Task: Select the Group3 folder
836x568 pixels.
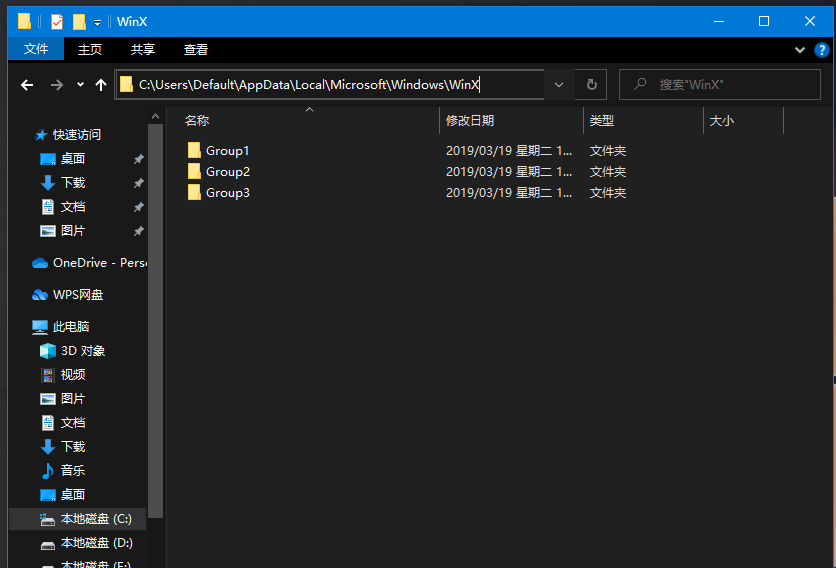Action: pos(228,193)
